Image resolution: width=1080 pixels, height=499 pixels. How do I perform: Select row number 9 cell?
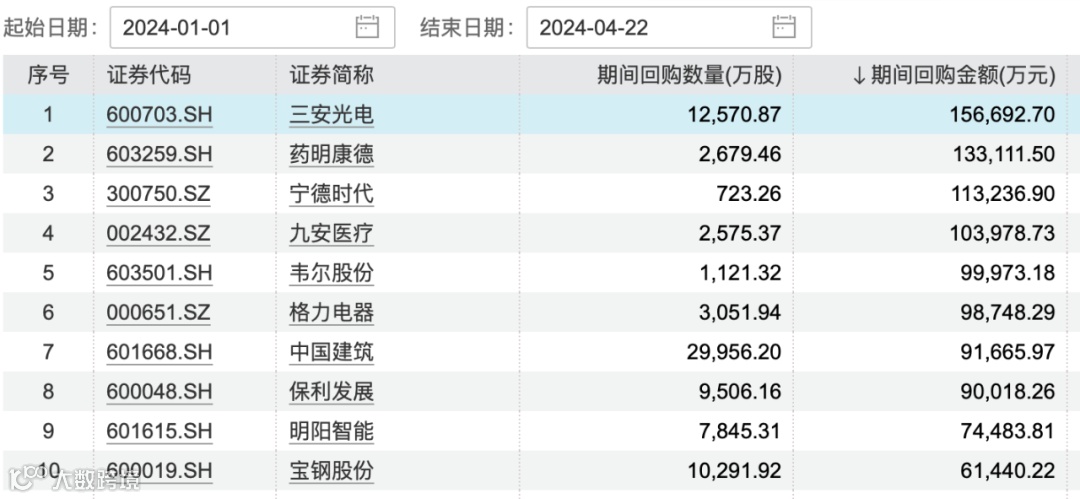click(x=48, y=431)
